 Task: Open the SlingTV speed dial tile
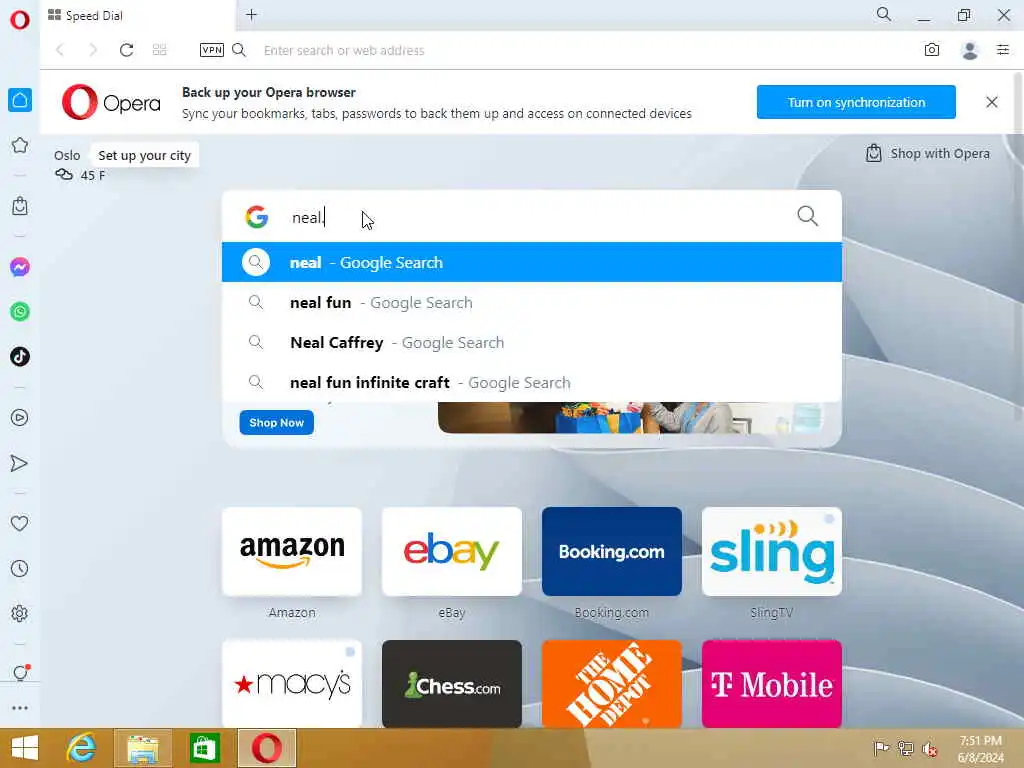[x=772, y=552]
